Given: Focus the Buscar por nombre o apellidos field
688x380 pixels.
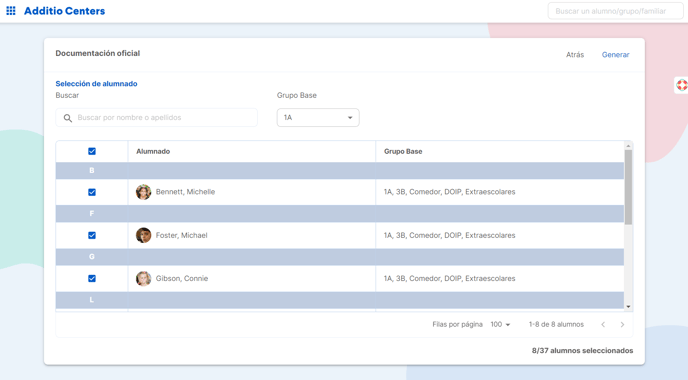Looking at the screenshot, I should [x=157, y=118].
